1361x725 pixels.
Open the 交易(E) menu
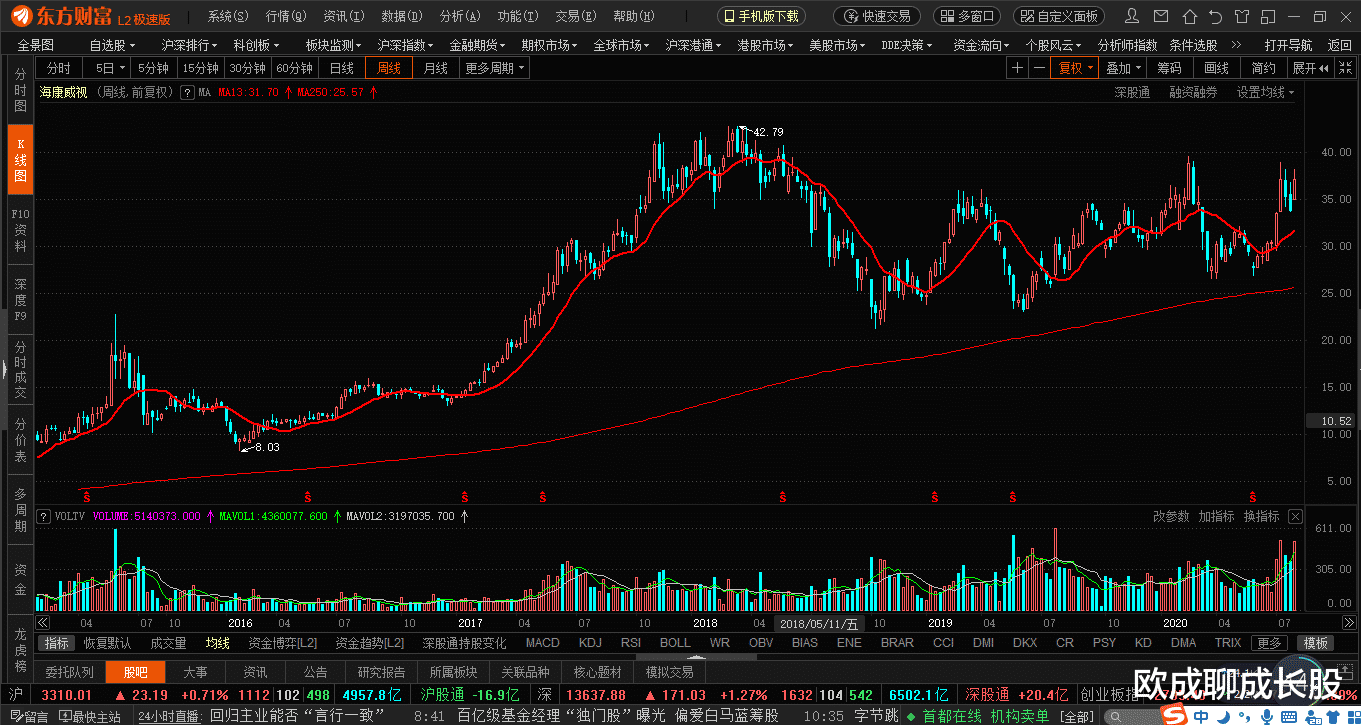pos(576,16)
